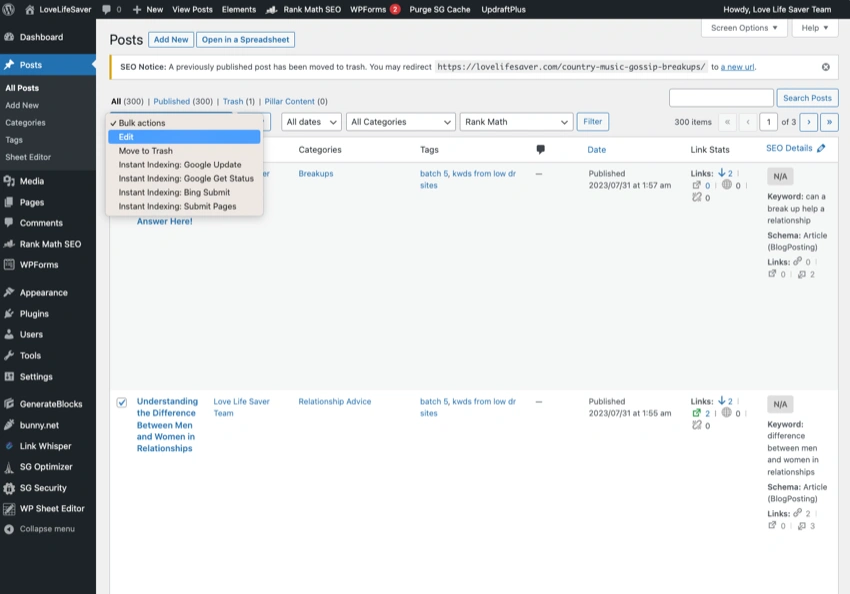
Task: Open WP Sheet Editor menu item
Action: pyautogui.click(x=52, y=508)
